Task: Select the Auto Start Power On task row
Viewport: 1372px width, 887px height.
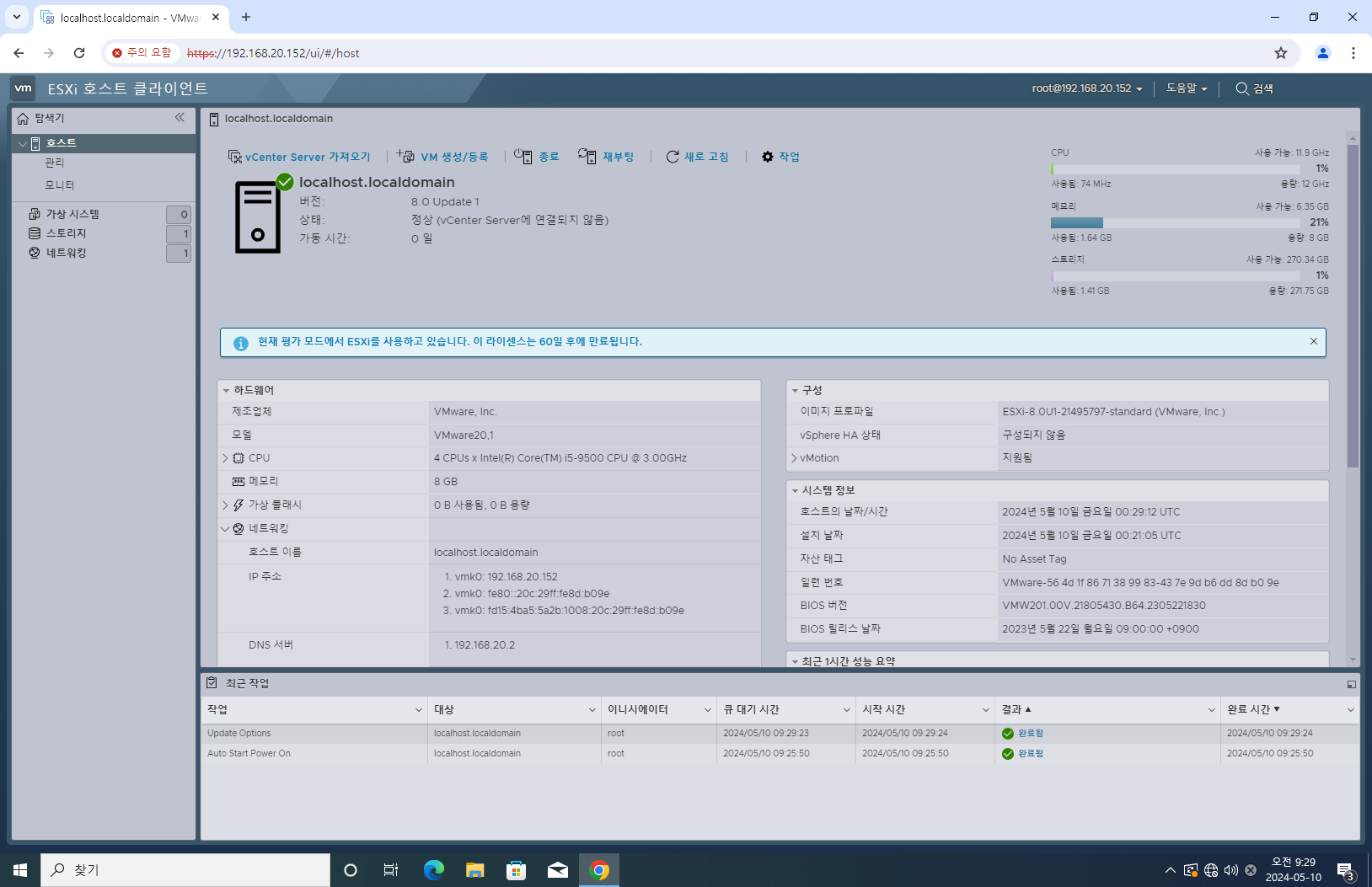Action: point(780,754)
